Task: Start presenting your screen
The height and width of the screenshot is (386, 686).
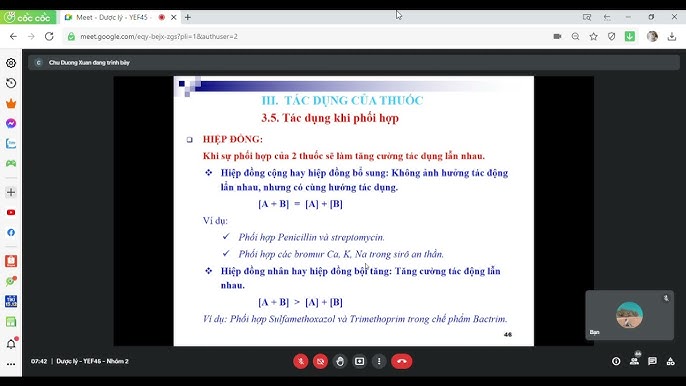Action: point(360,361)
